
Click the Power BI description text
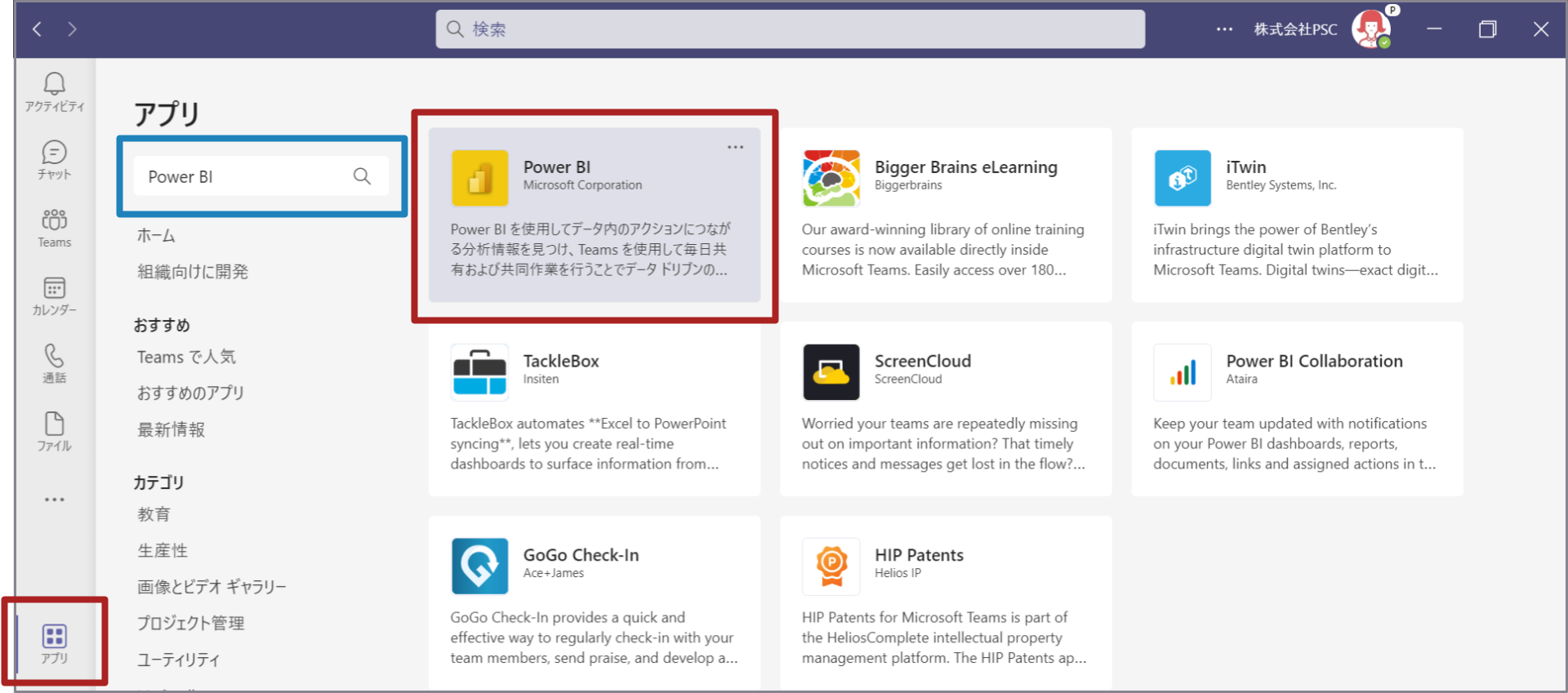pos(591,249)
